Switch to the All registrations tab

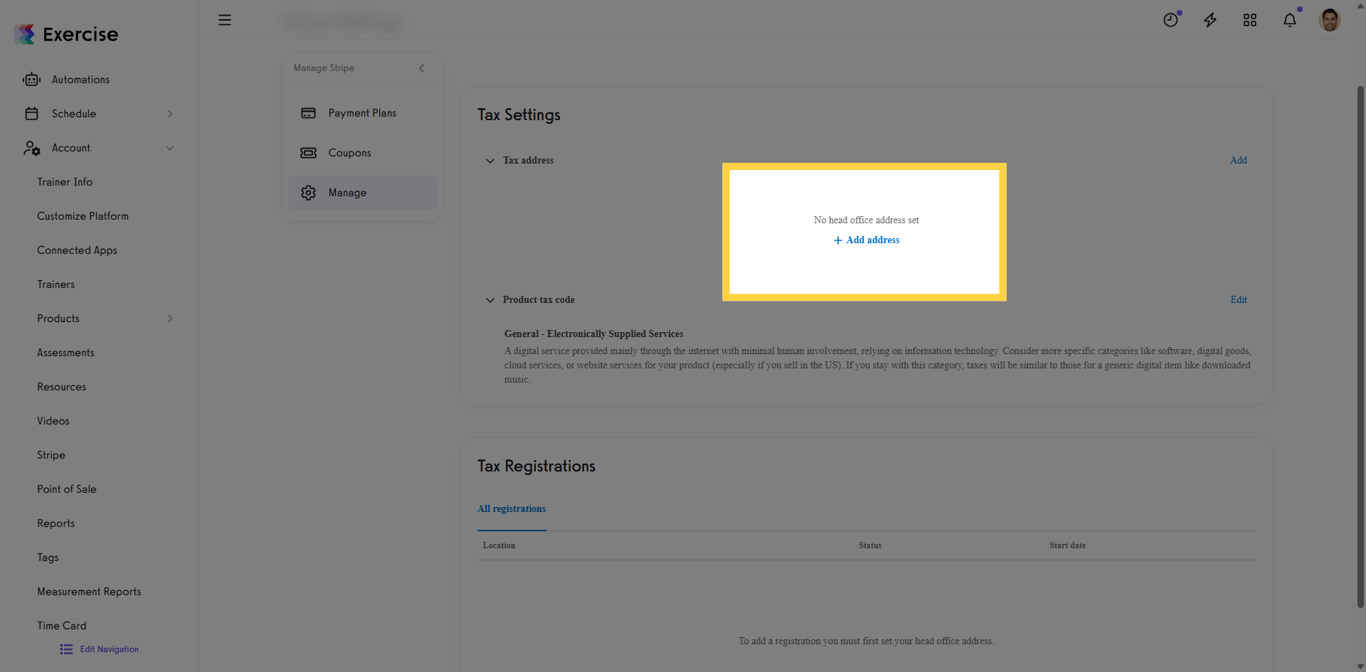511,508
